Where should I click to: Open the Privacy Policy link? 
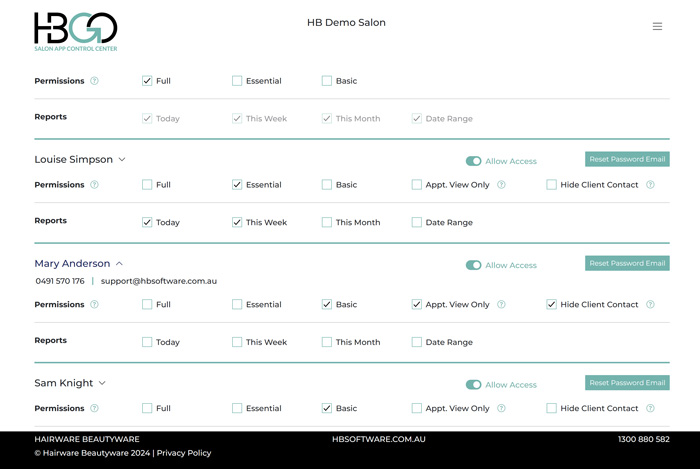pyautogui.click(x=184, y=453)
